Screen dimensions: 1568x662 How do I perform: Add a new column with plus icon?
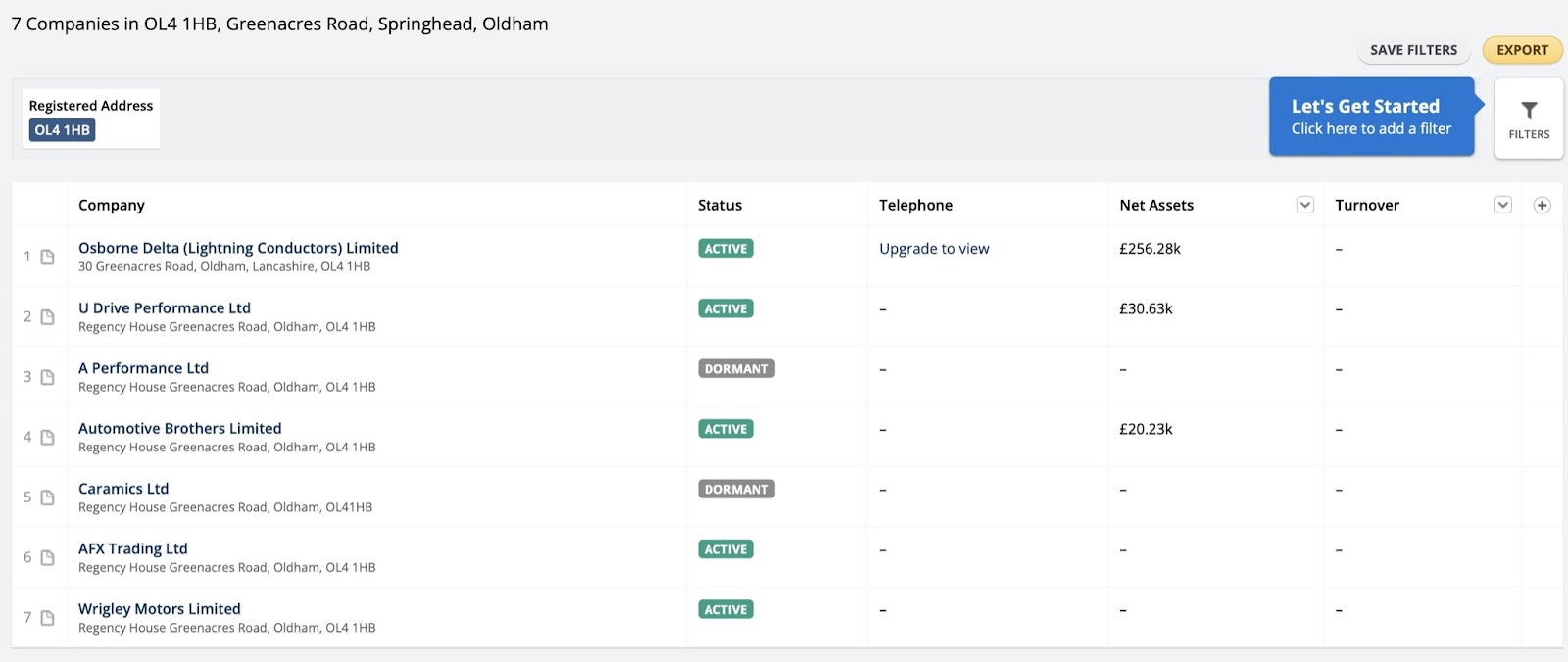[x=1542, y=205]
